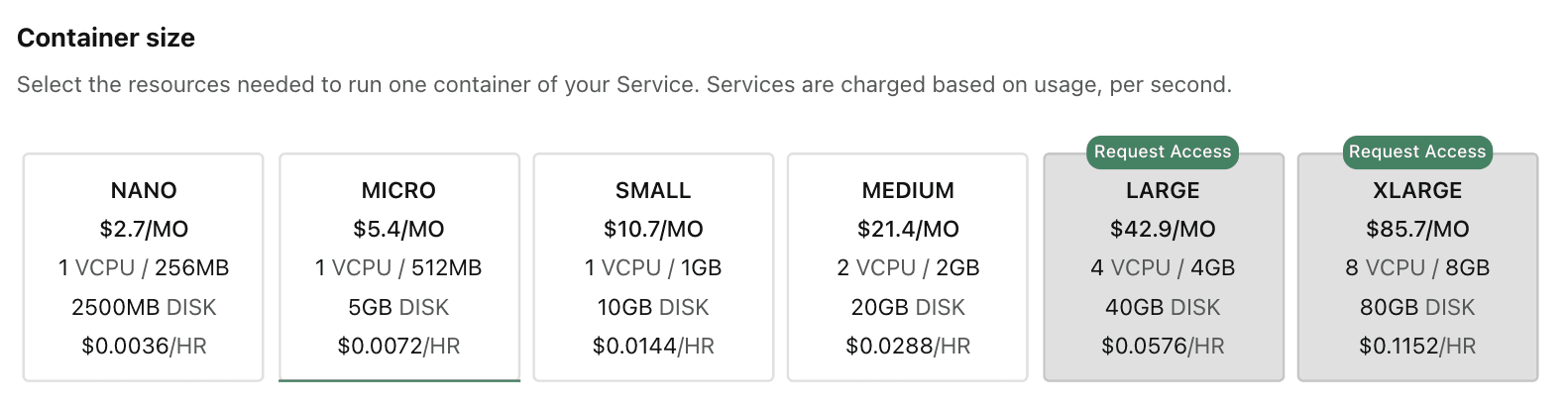1568x406 pixels.
Task: Click the 2 VCPU / 2GB spec line
Action: [x=908, y=268]
